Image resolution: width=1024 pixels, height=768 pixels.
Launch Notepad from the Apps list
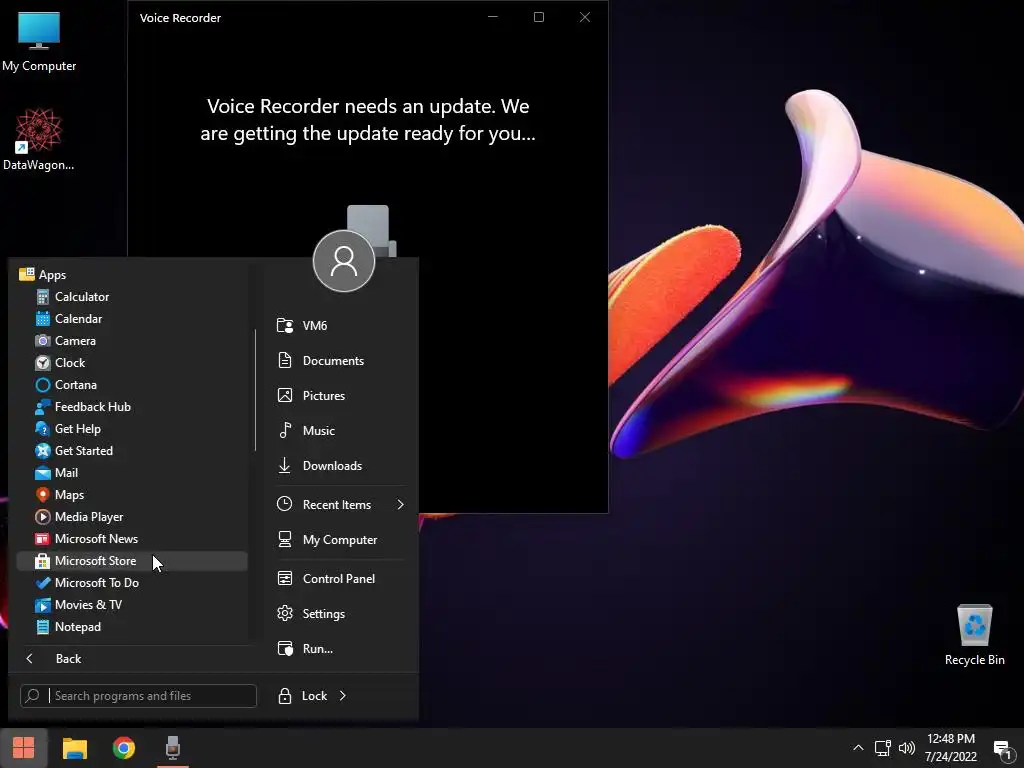(x=132, y=627)
